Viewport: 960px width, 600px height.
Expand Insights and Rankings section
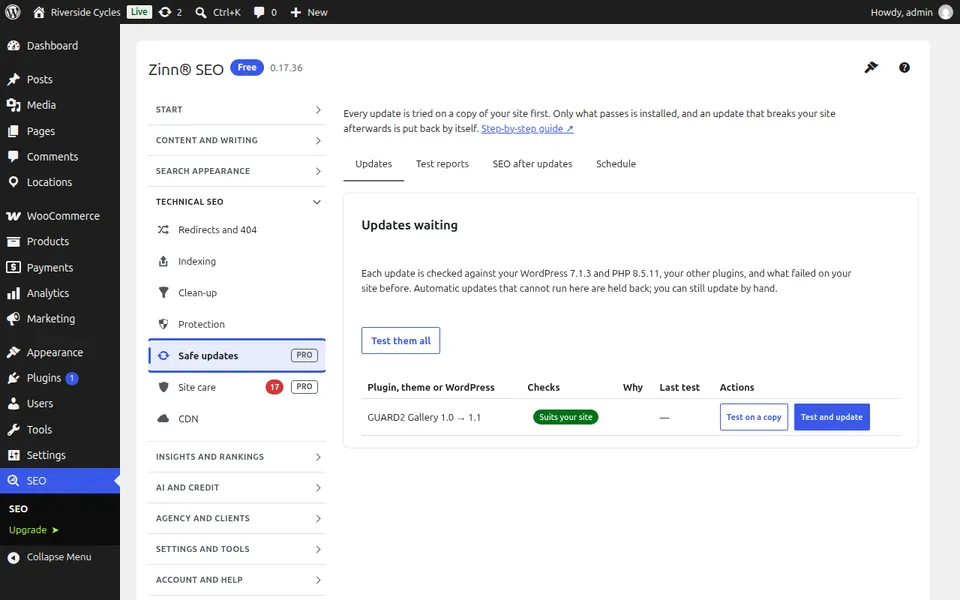point(237,457)
